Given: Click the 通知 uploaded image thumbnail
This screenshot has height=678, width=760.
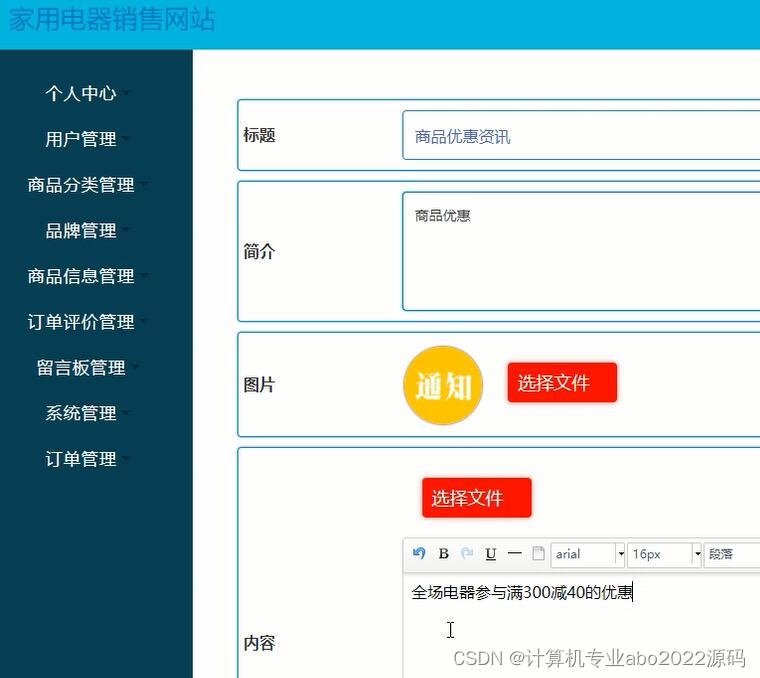Looking at the screenshot, I should pyautogui.click(x=443, y=385).
